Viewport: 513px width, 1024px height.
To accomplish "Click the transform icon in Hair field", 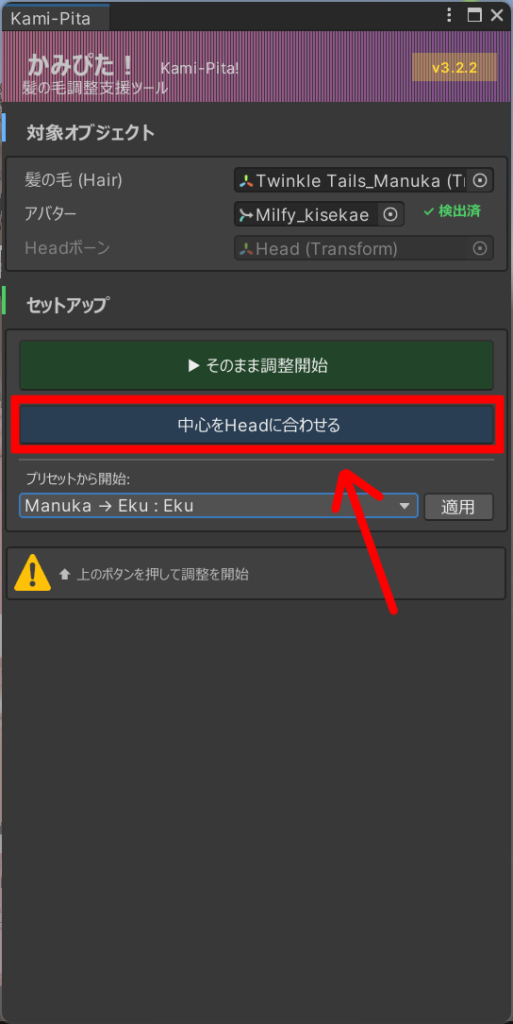I will tap(245, 181).
